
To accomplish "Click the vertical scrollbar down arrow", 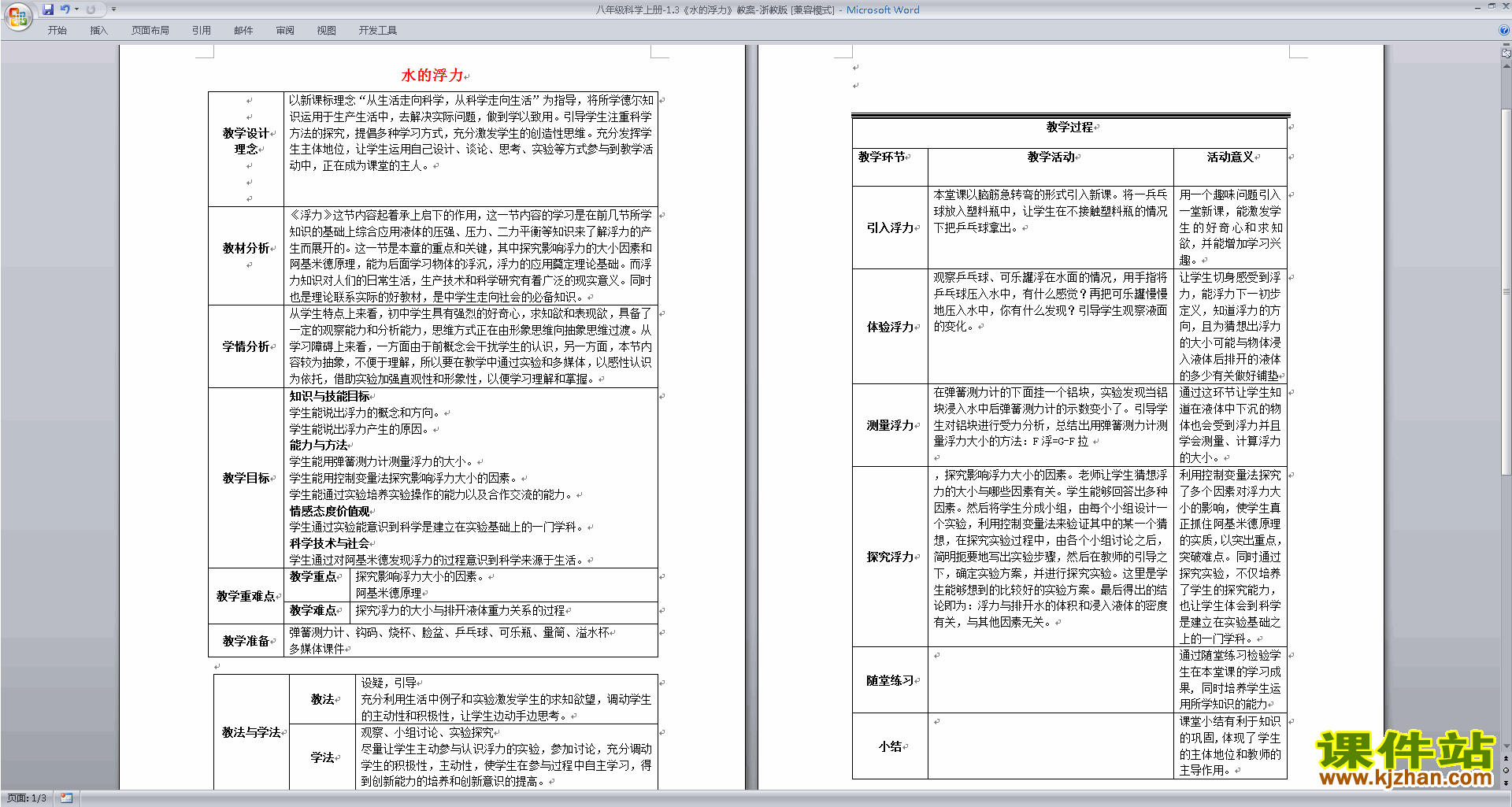I will pos(1506,746).
